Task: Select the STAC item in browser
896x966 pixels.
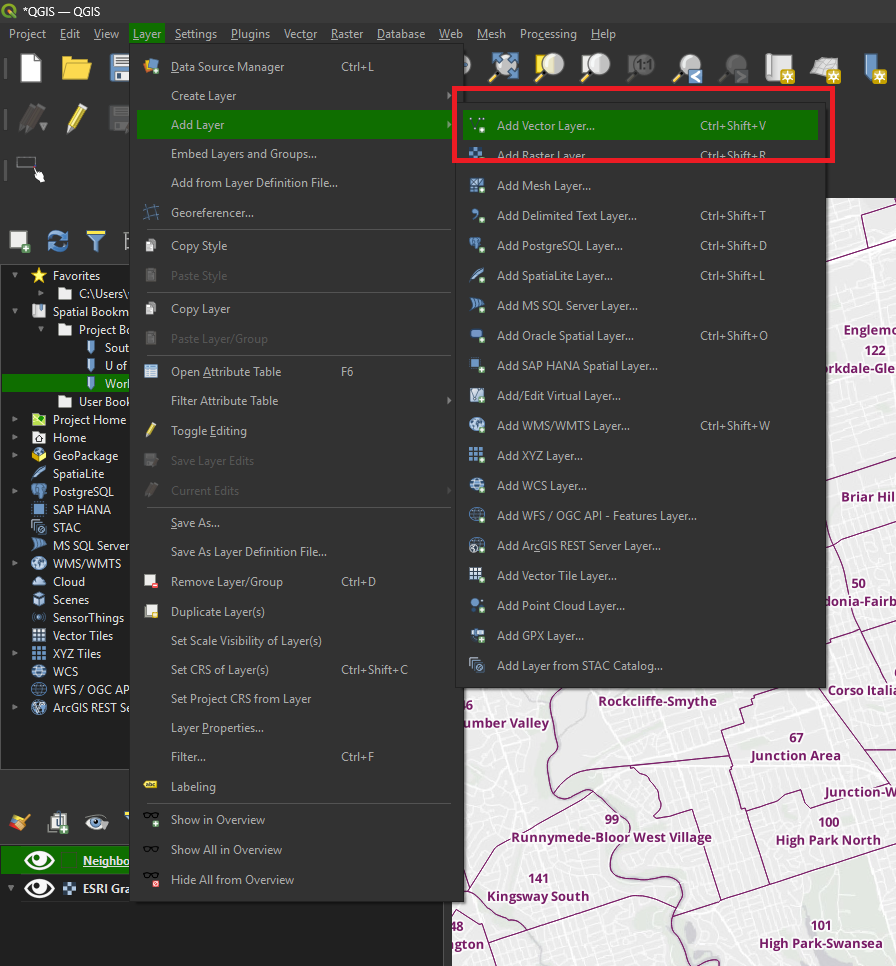Action: click(67, 527)
